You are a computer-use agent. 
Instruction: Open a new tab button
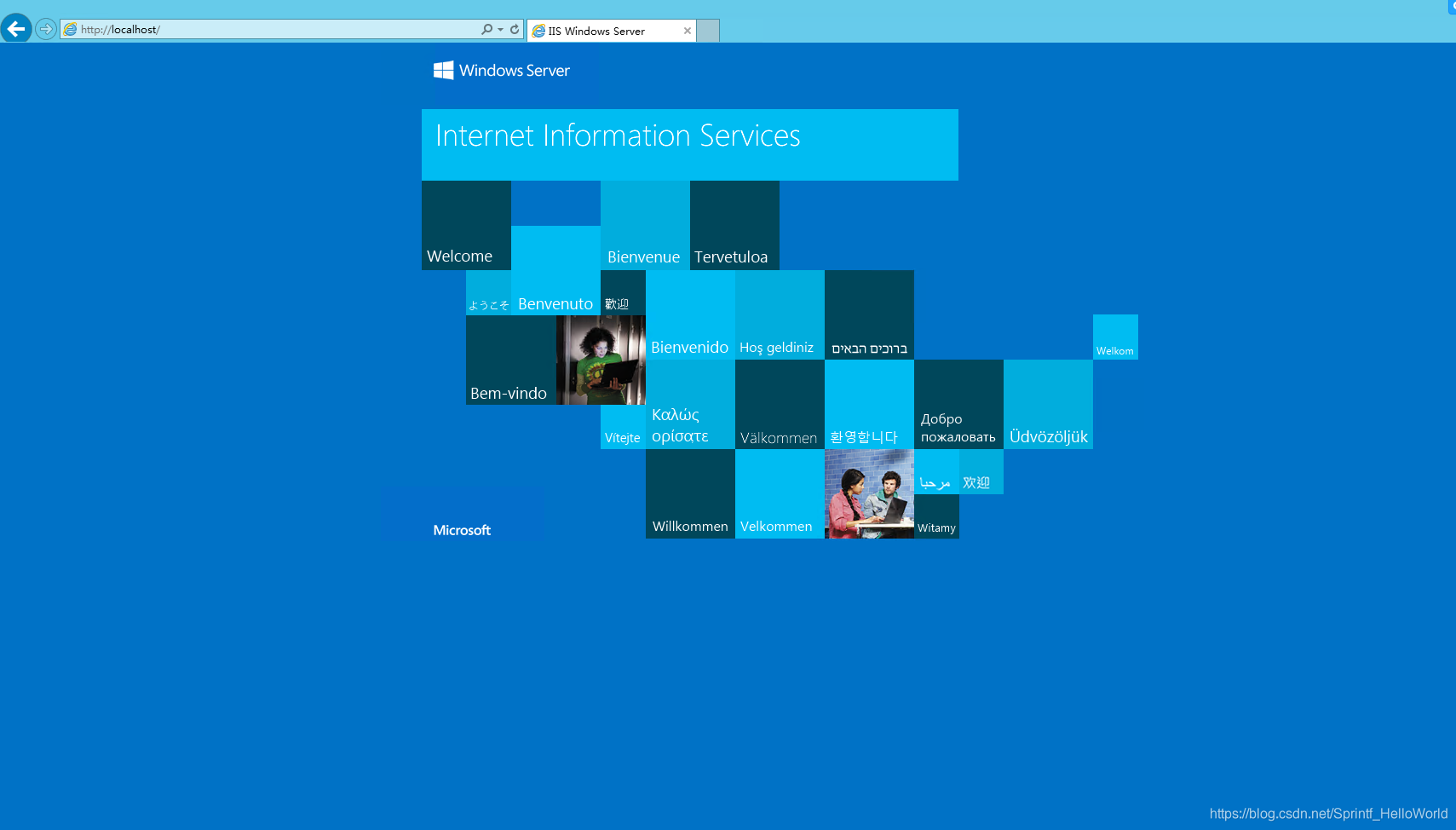point(708,31)
